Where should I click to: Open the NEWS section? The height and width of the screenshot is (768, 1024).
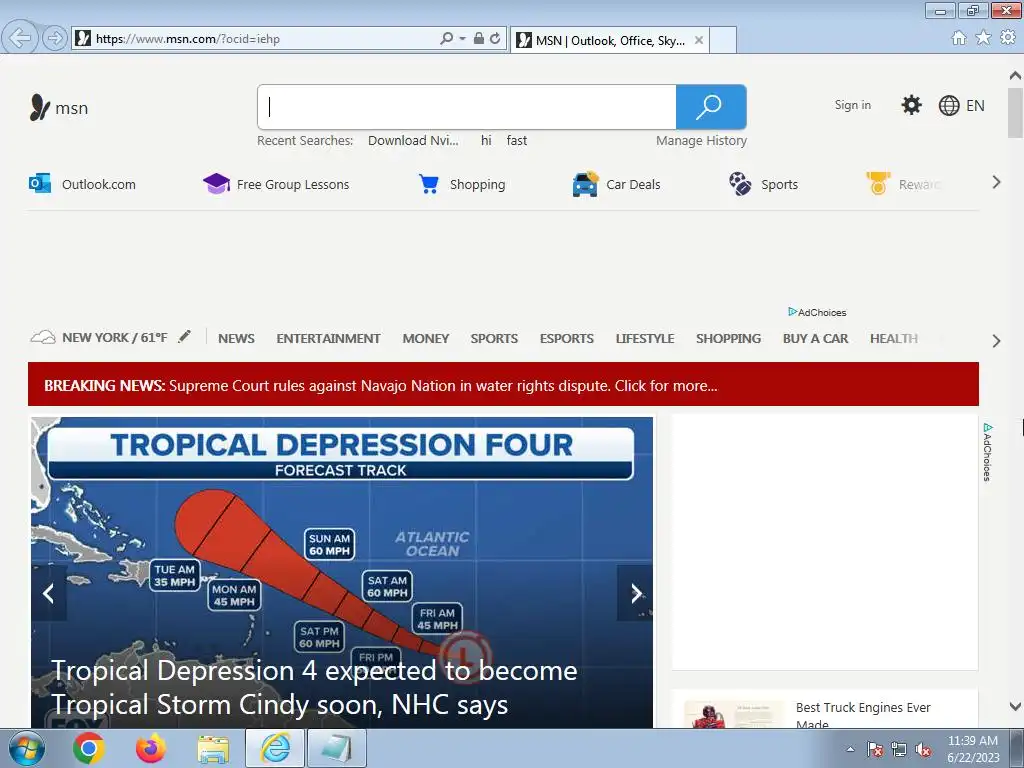(236, 338)
